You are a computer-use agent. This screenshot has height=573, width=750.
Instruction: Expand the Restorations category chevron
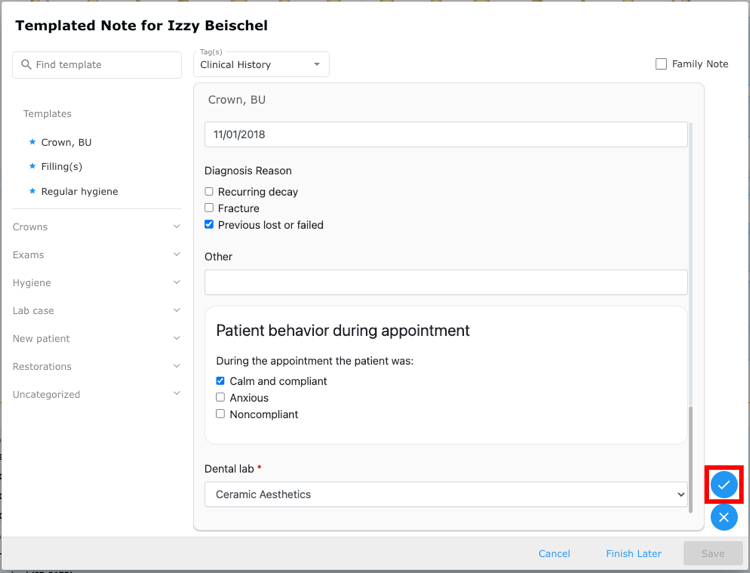point(176,366)
